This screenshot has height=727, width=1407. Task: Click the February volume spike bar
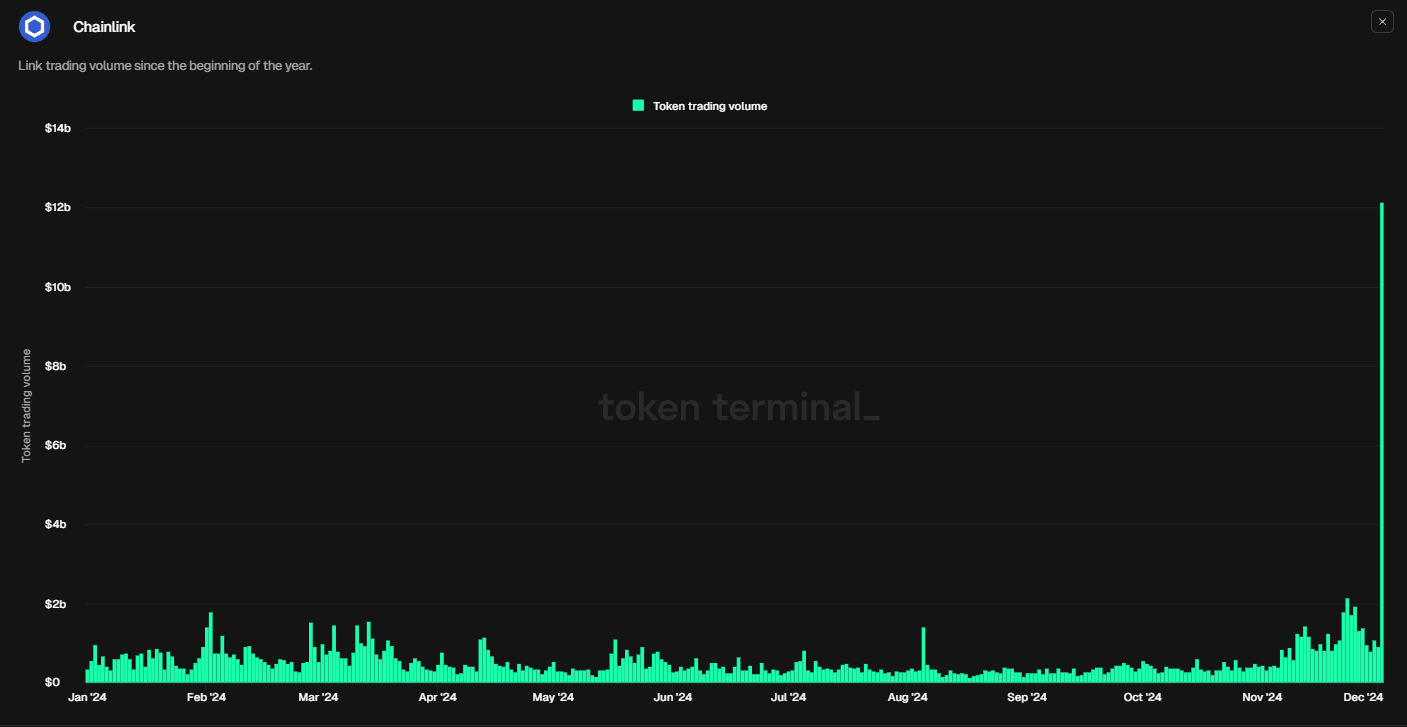pyautogui.click(x=210, y=645)
